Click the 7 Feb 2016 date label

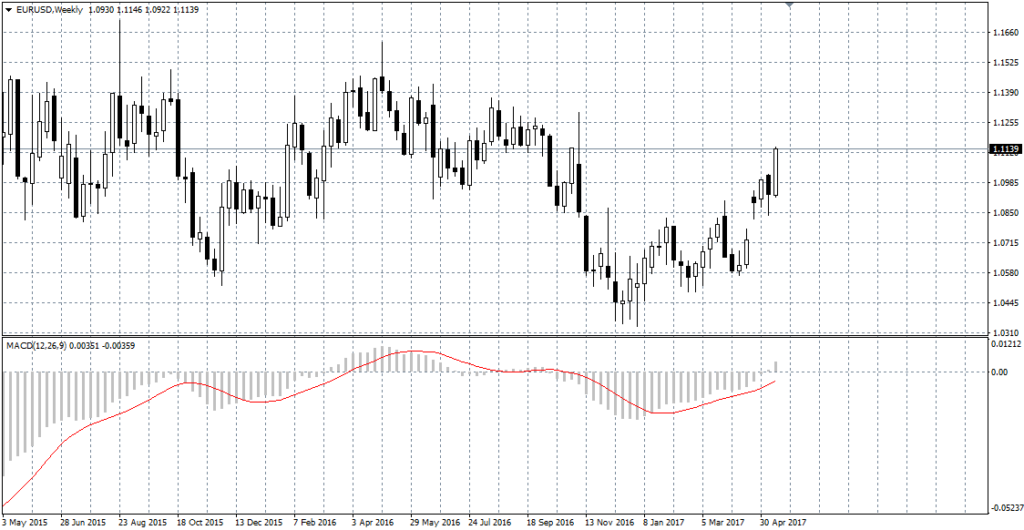click(x=316, y=522)
